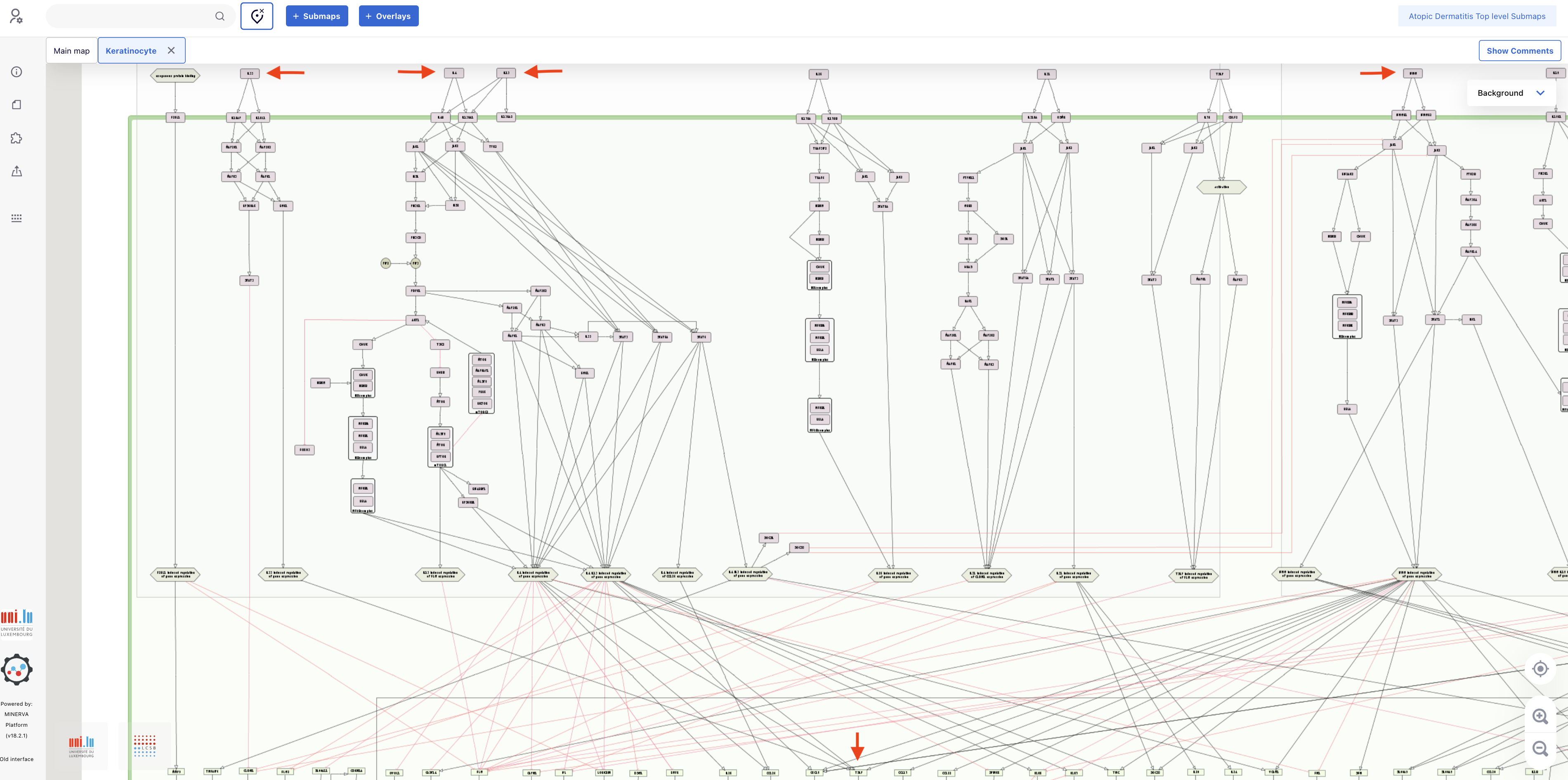Image resolution: width=1568 pixels, height=780 pixels.
Task: Expand the Overlays drawer
Action: point(388,17)
